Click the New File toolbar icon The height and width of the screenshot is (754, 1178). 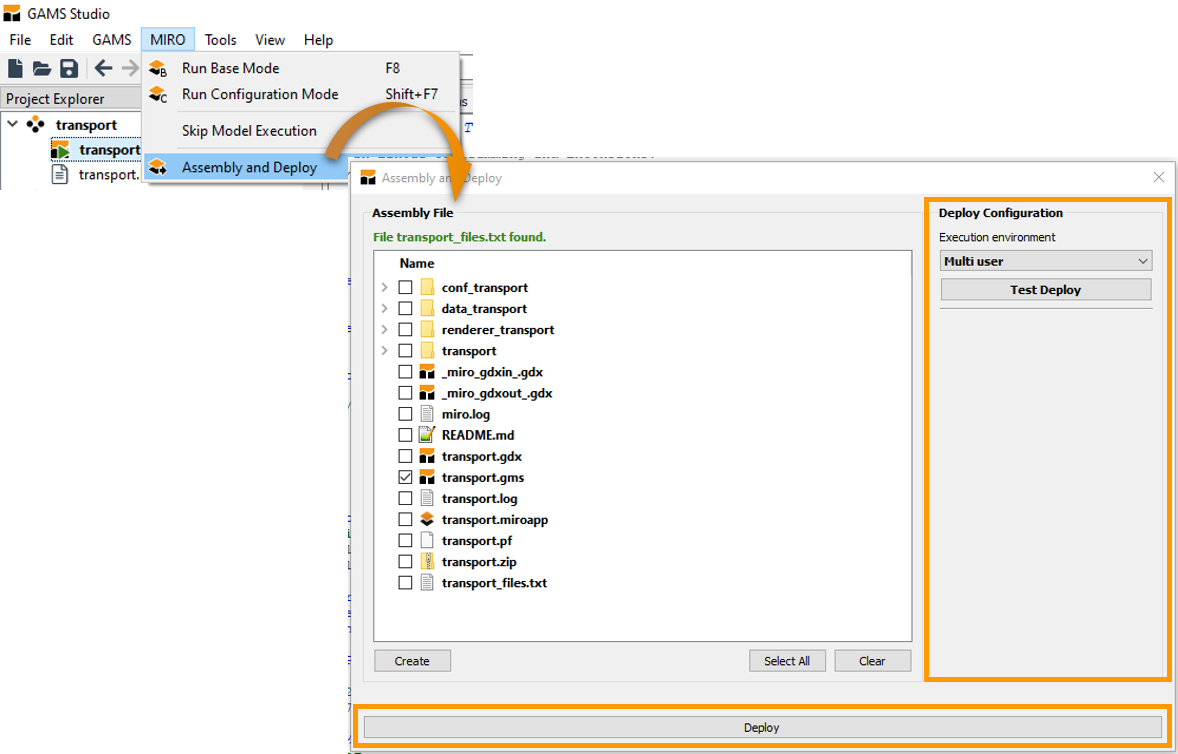pos(16,68)
